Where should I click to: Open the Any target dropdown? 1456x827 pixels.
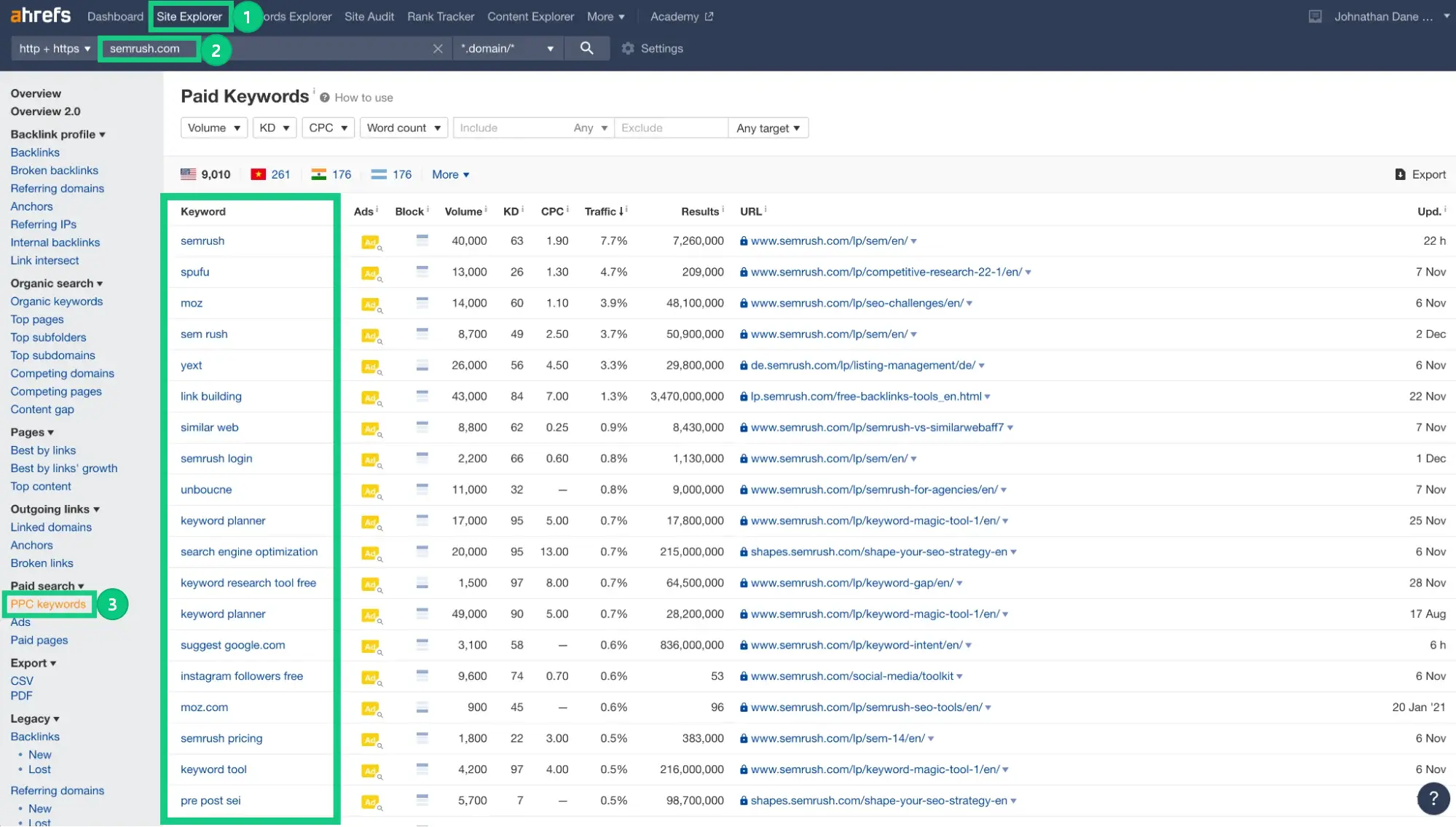click(768, 128)
